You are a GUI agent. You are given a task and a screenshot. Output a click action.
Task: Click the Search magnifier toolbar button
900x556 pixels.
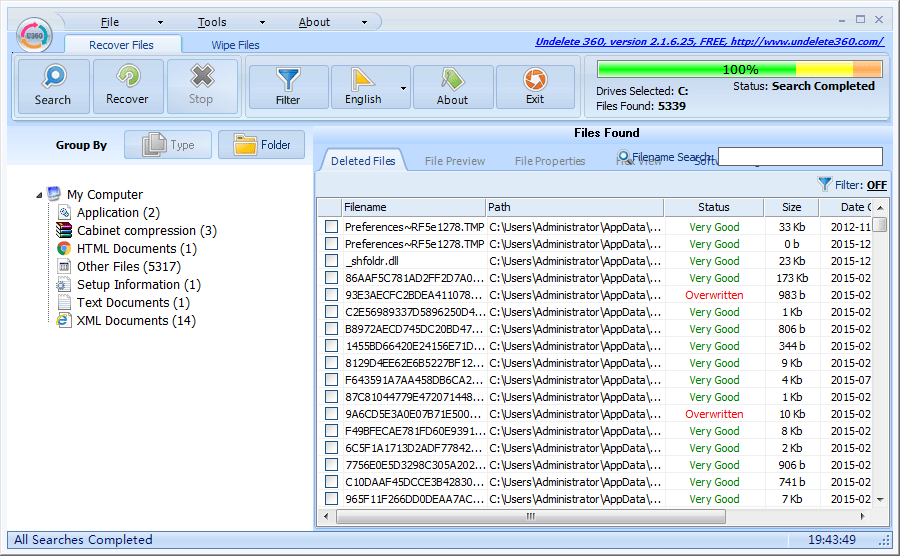pos(53,86)
